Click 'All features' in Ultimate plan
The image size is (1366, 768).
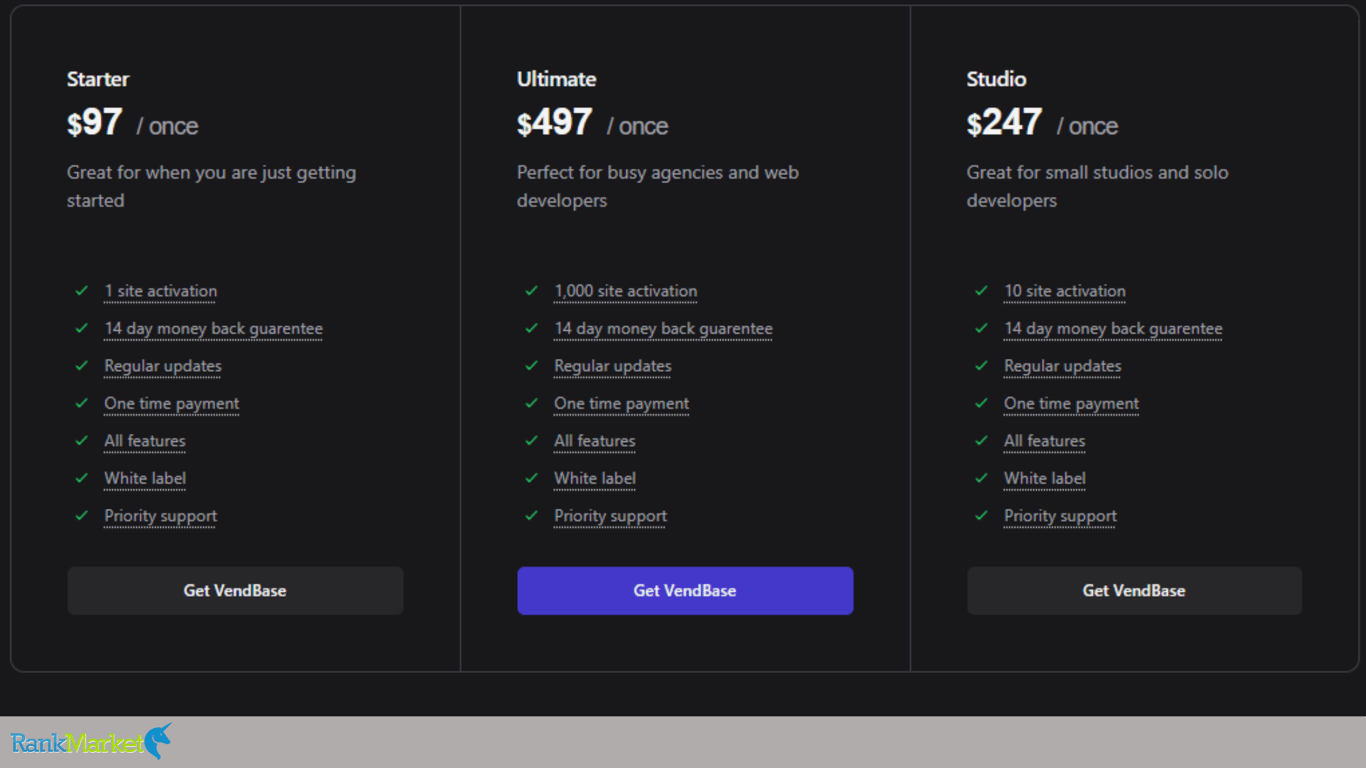tap(595, 441)
